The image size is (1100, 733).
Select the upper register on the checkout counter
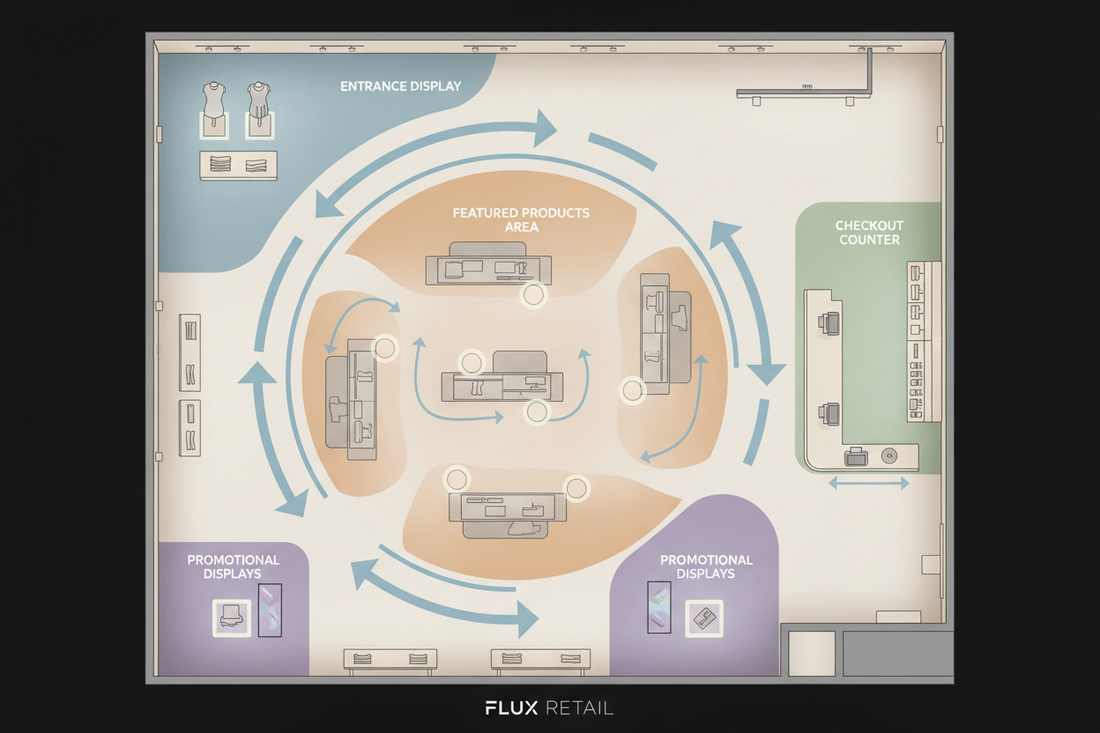click(829, 324)
